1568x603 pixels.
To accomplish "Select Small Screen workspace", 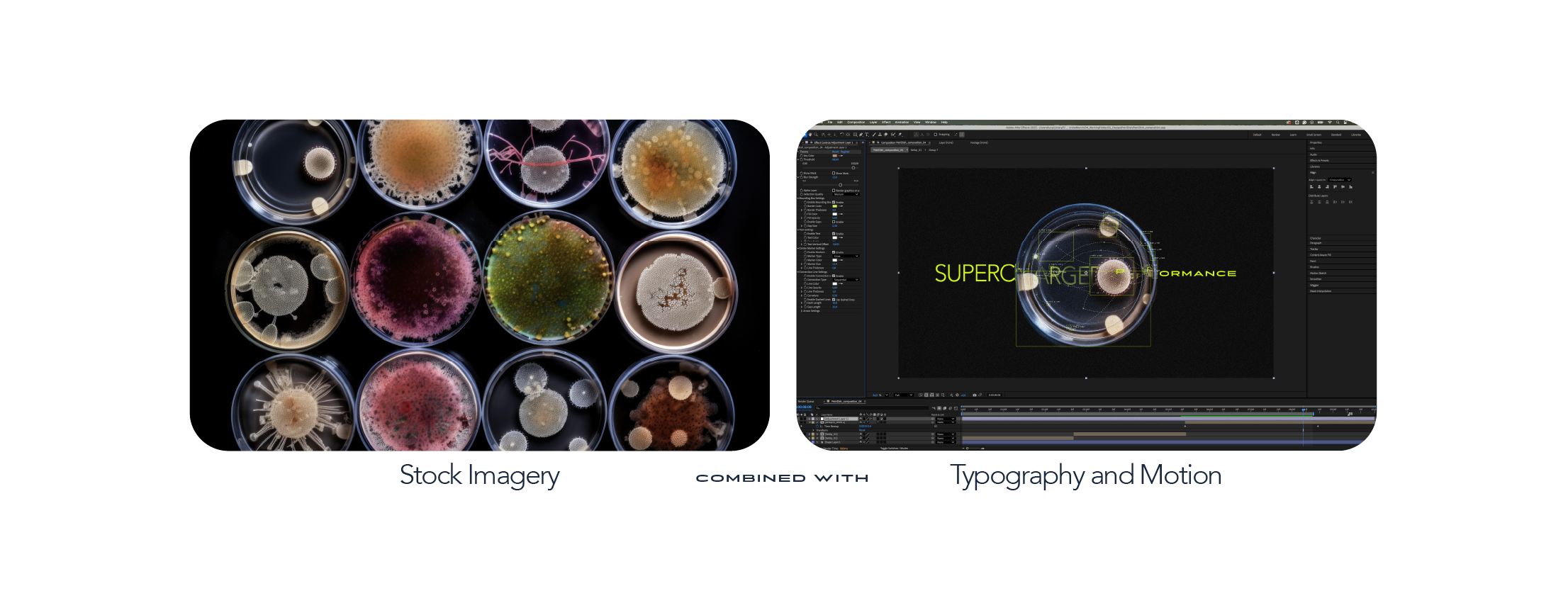I will (x=1314, y=135).
